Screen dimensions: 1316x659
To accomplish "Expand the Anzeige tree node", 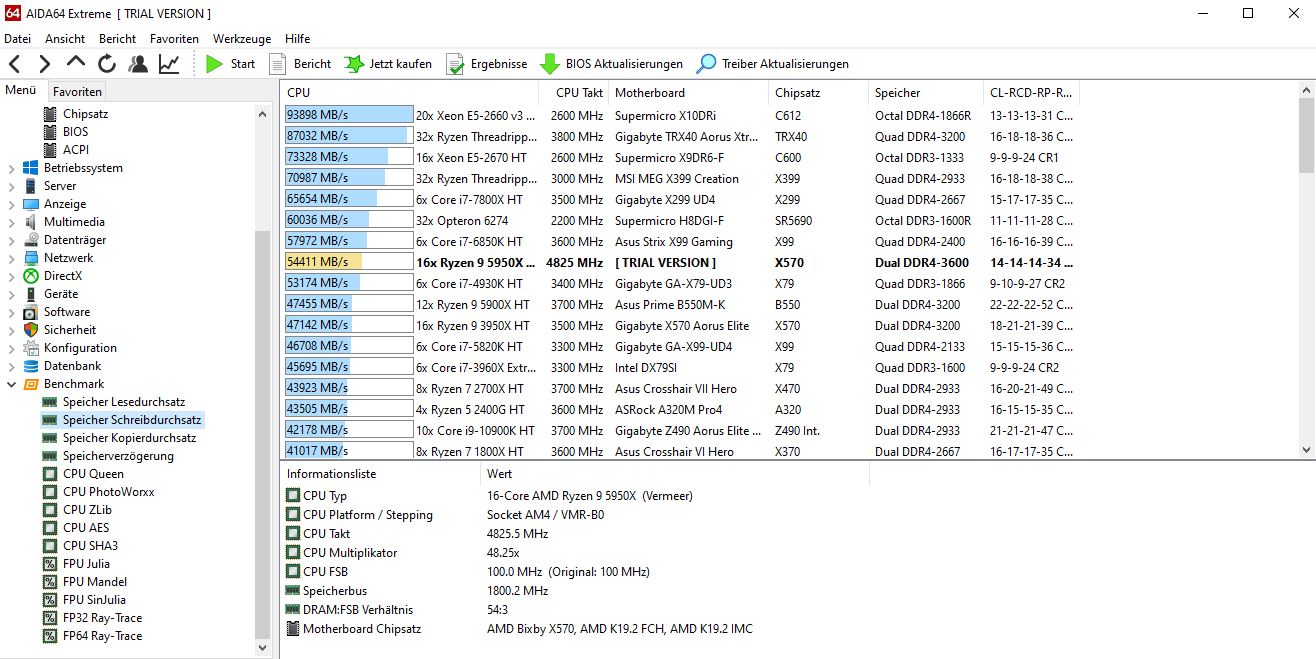I will [x=12, y=204].
